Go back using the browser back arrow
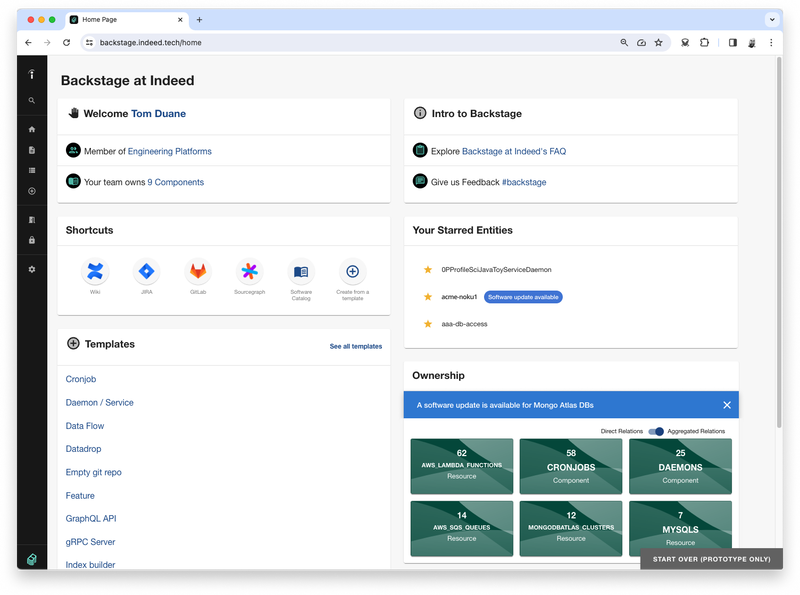Screen dimensions: 800x595 pyautogui.click(x=29, y=42)
